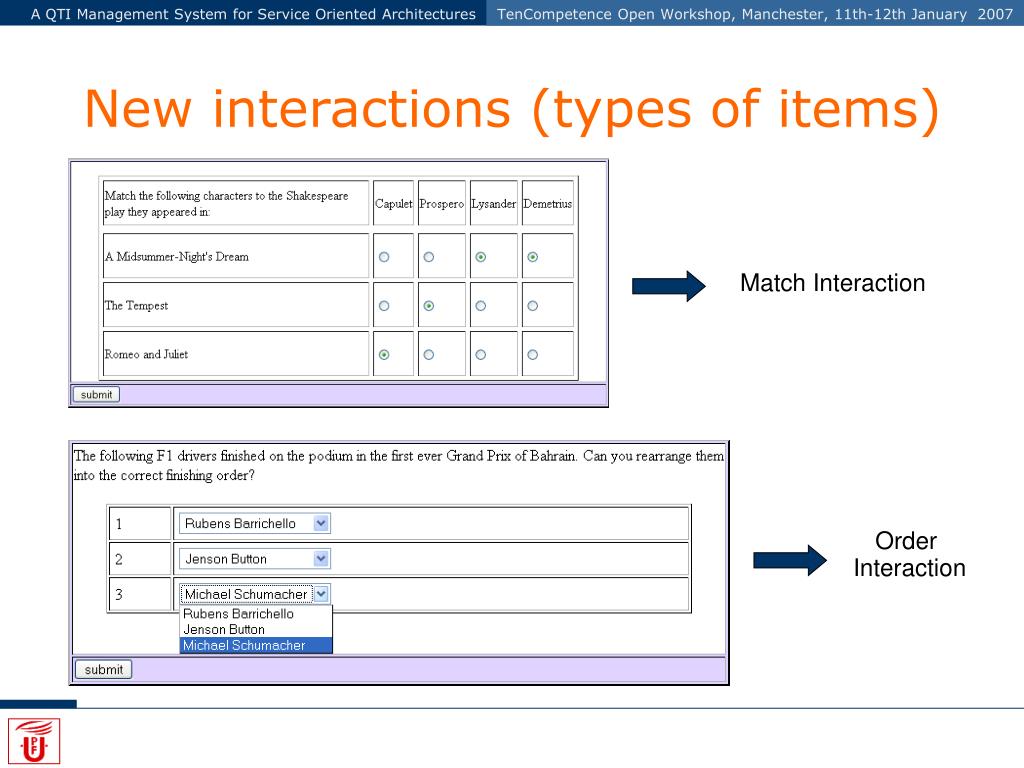
Task: Click the 'Match Interaction' label
Action: tap(833, 283)
